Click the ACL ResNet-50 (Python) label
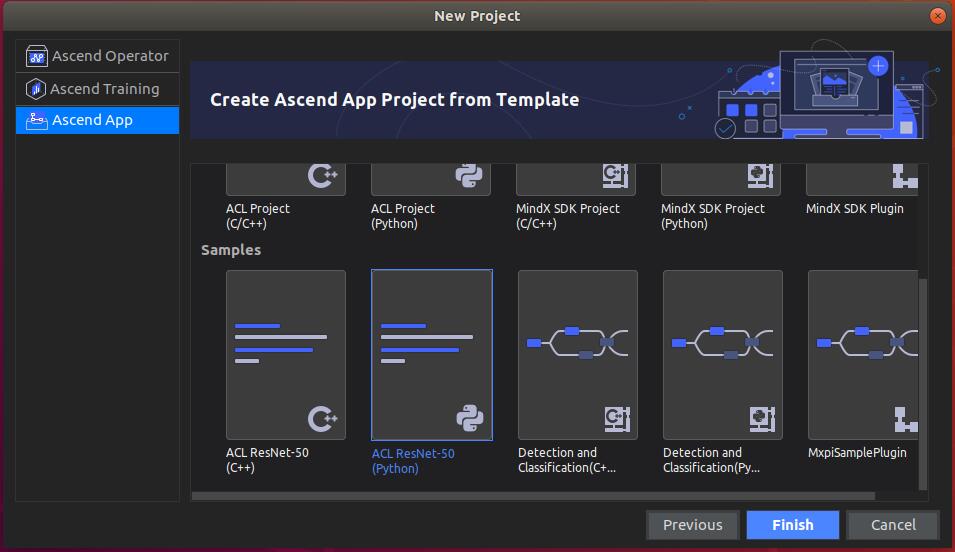 click(413, 461)
